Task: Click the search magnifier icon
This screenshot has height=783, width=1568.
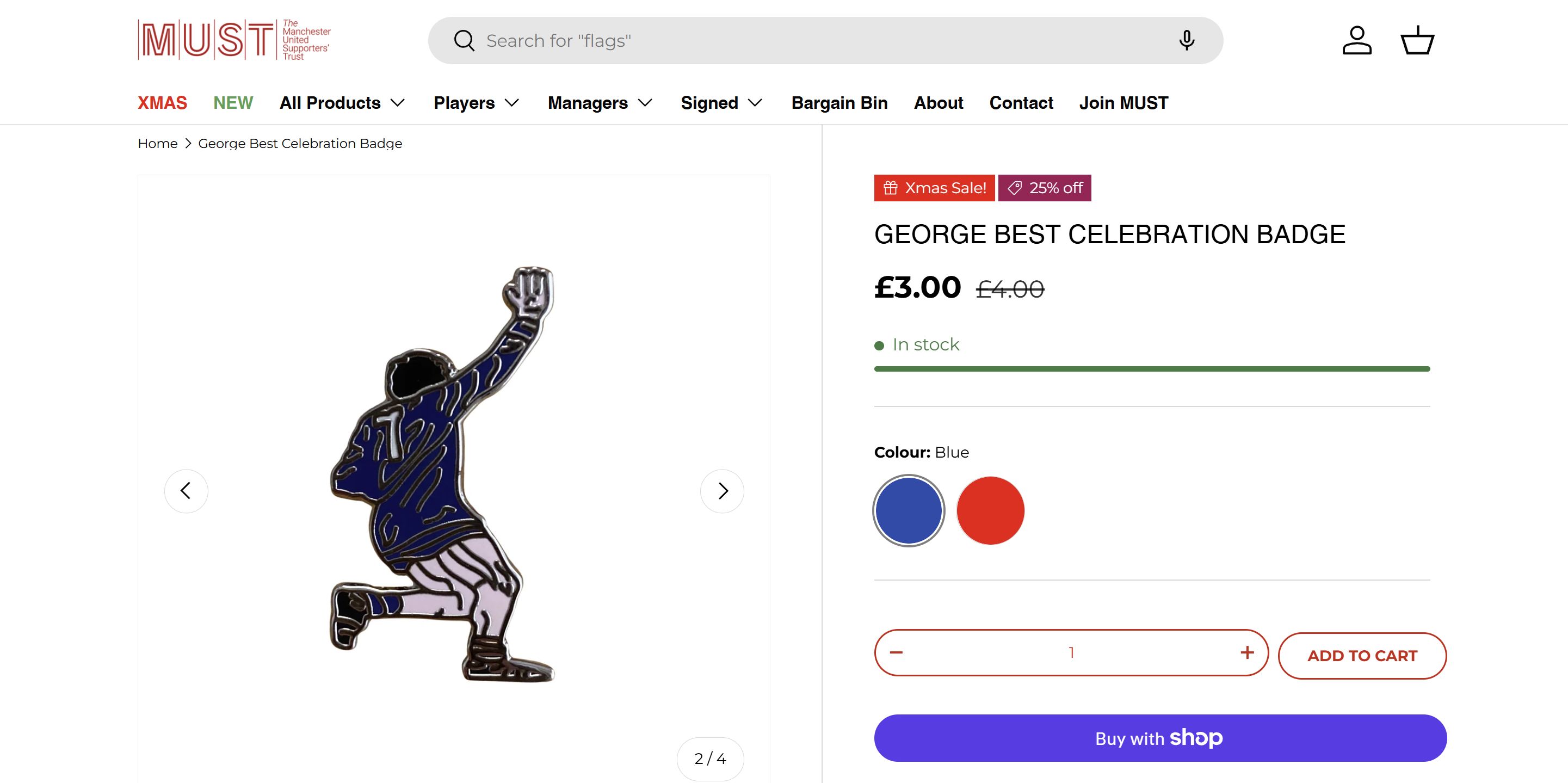Action: click(464, 41)
